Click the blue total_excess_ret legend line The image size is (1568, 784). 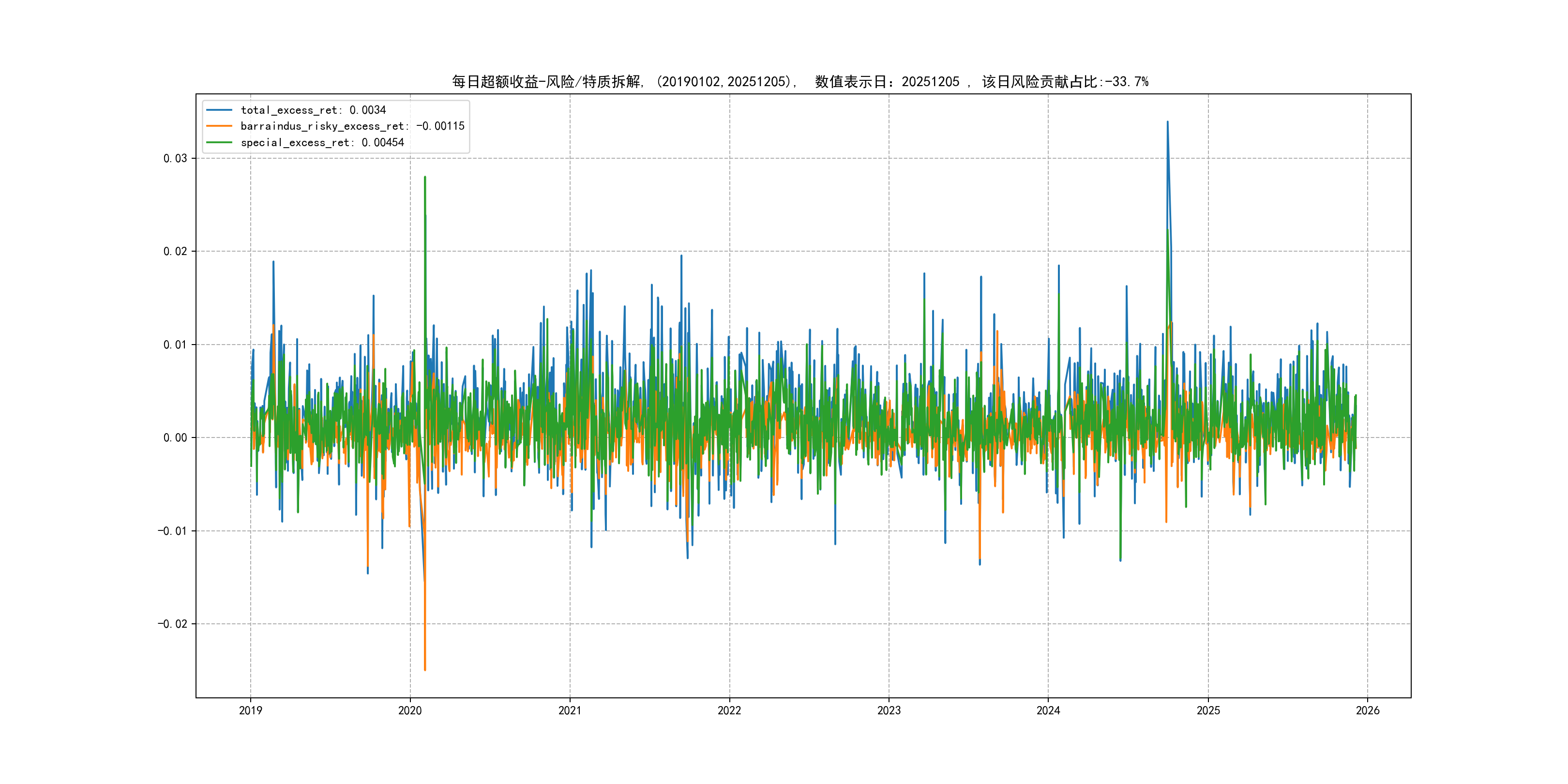[219, 110]
